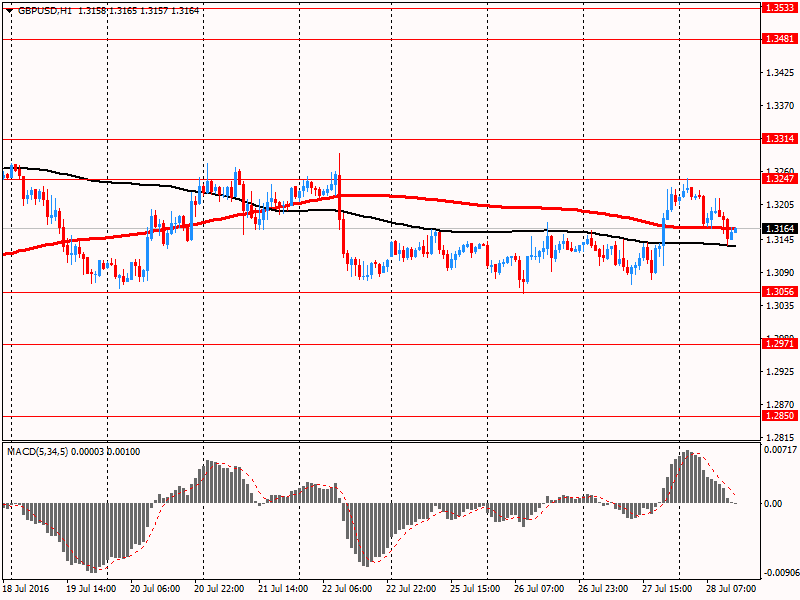Select the 1.3247 red price level label

click(x=780, y=179)
